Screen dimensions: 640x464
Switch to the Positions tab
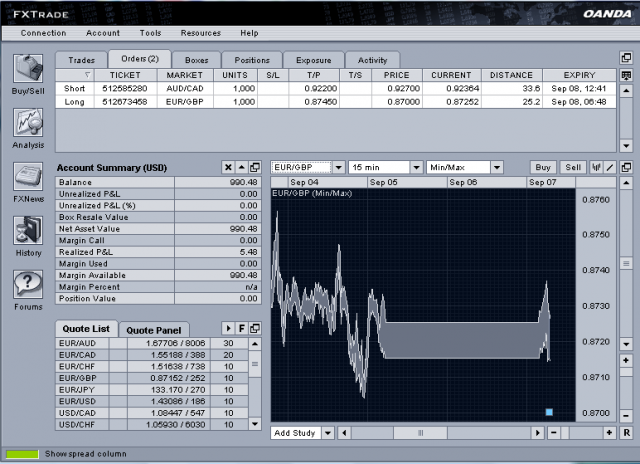[252, 60]
